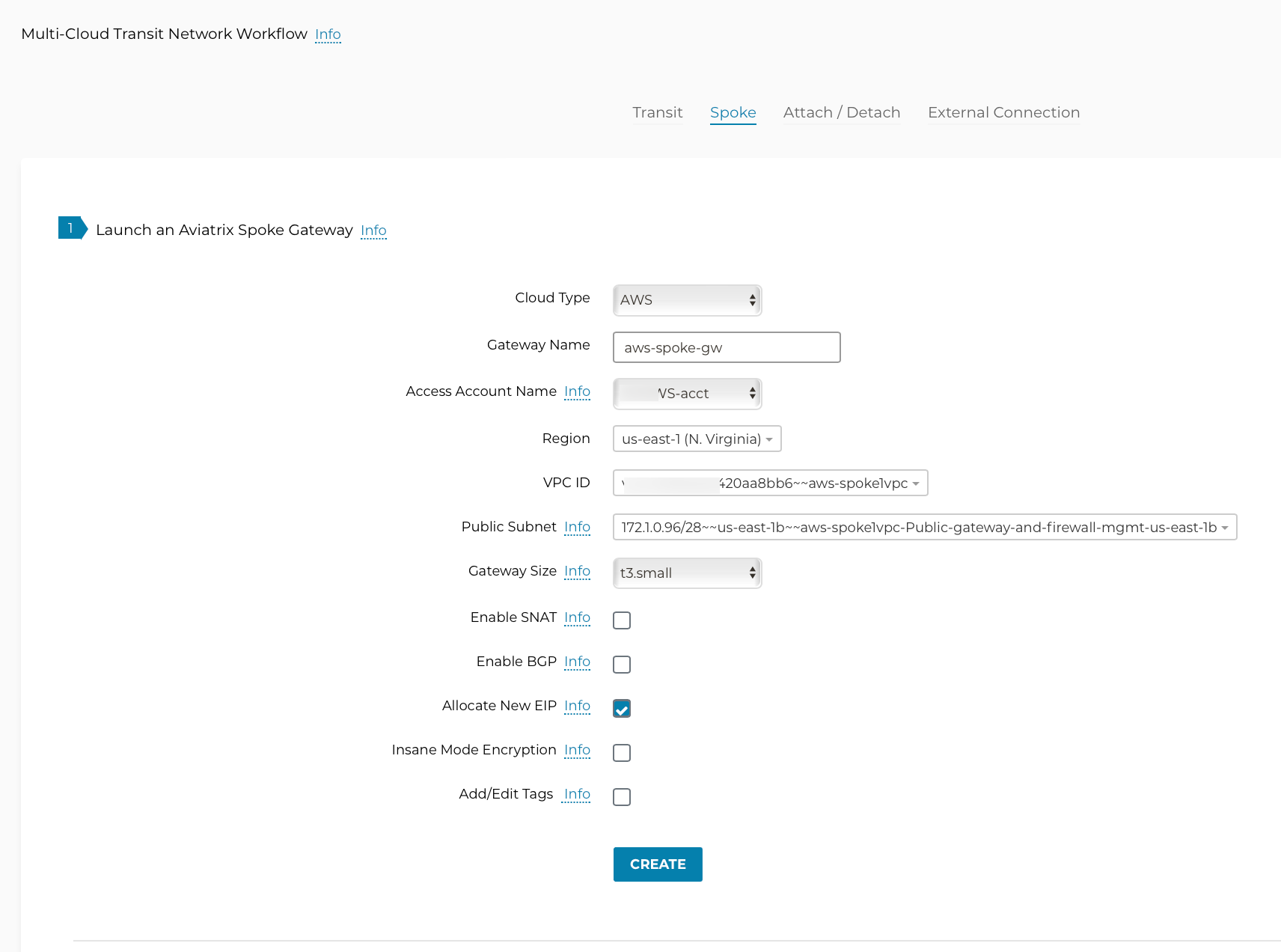Open the Cloud Type dropdown
1281x952 pixels.
[687, 300]
